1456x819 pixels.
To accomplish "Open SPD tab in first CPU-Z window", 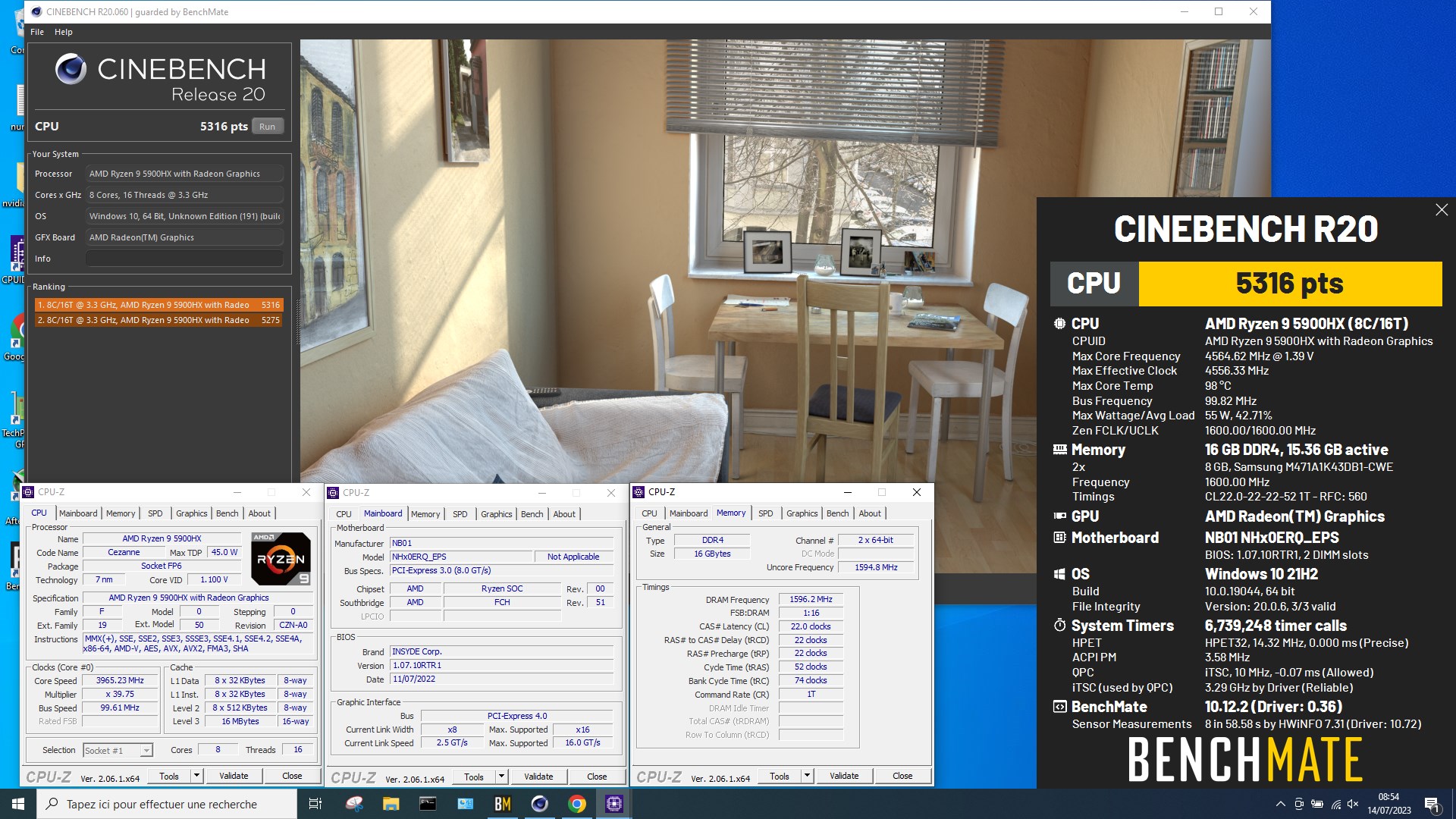I will (155, 513).
